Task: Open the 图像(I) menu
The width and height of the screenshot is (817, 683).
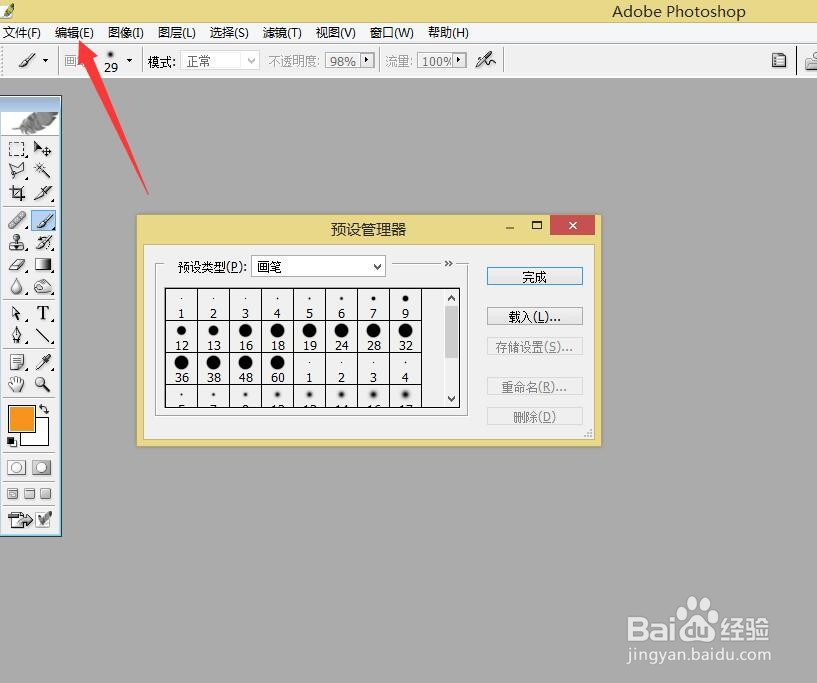Action: pos(126,33)
